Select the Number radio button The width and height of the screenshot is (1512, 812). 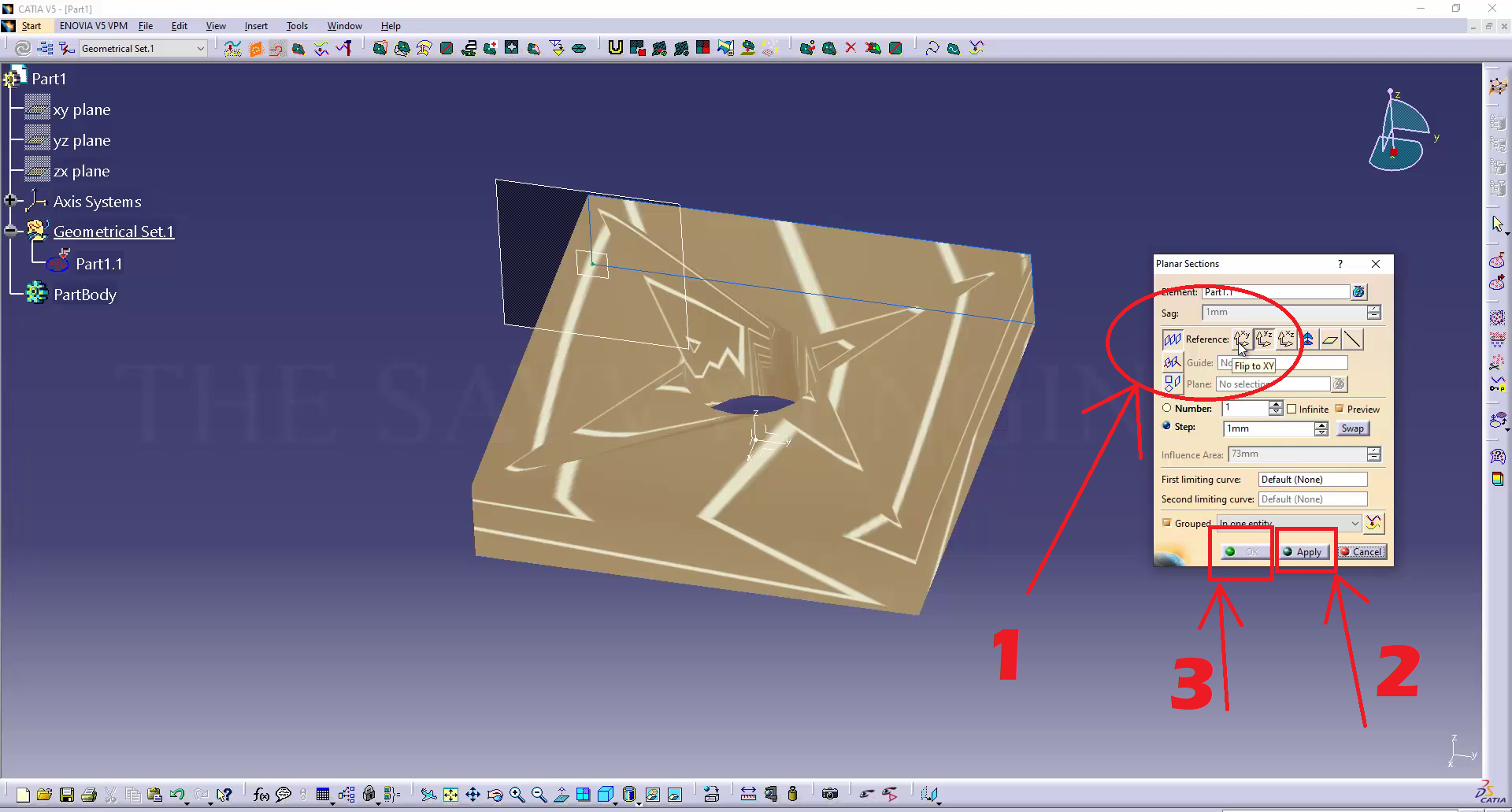coord(1167,408)
